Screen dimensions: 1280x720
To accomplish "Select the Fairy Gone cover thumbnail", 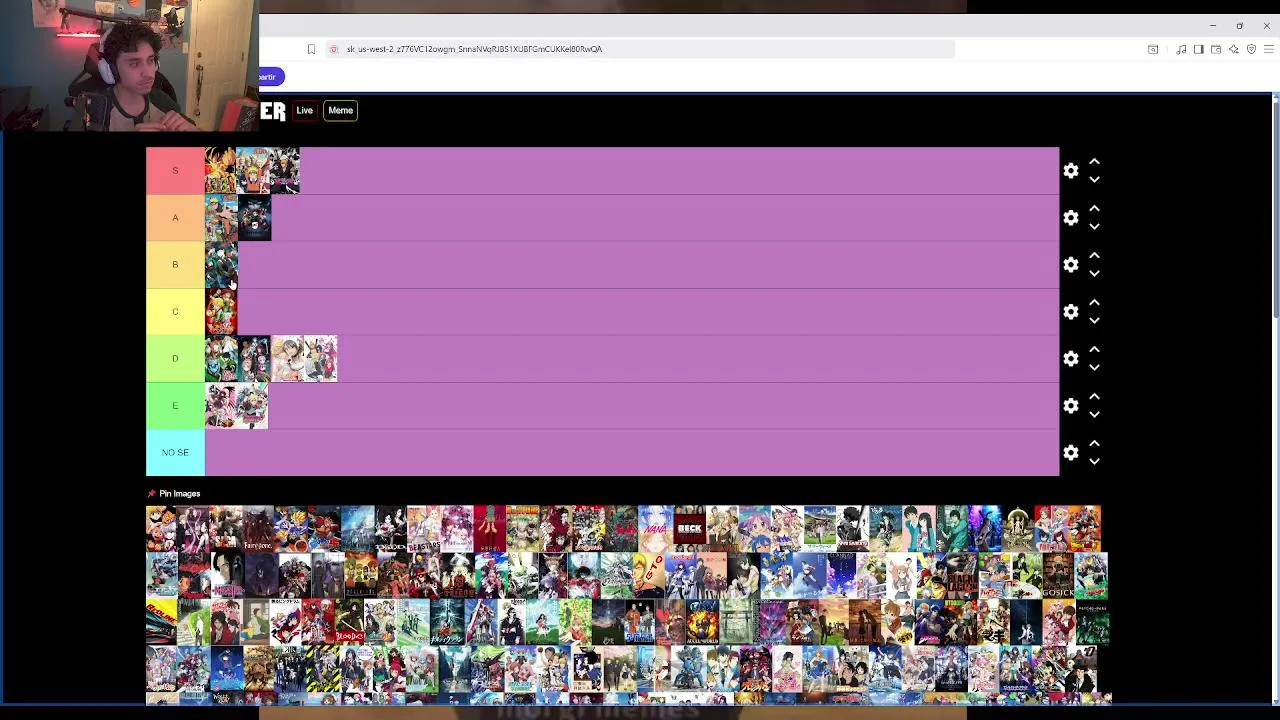I will click(258, 529).
